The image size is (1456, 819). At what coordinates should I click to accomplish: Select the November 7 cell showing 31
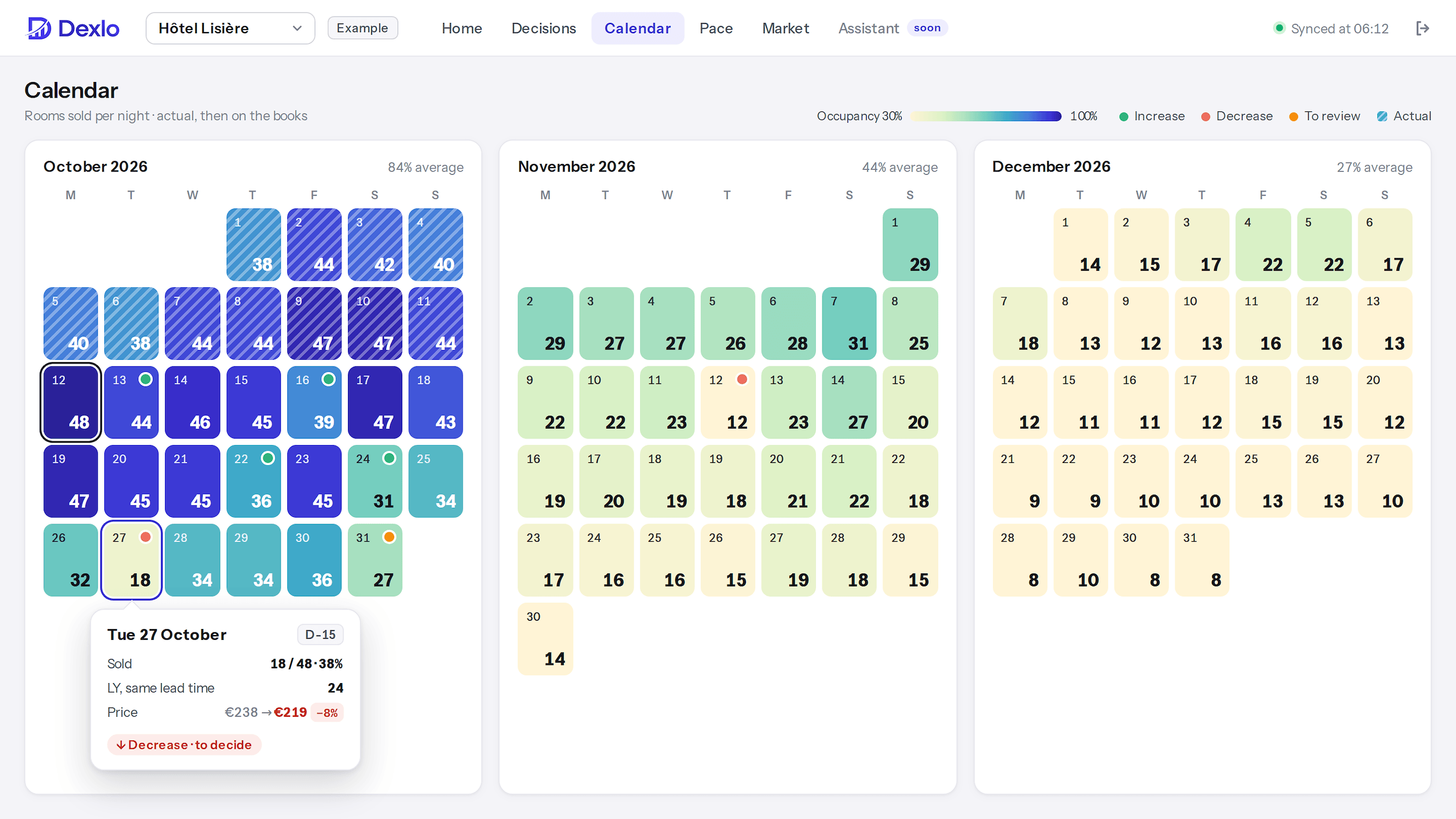(849, 323)
